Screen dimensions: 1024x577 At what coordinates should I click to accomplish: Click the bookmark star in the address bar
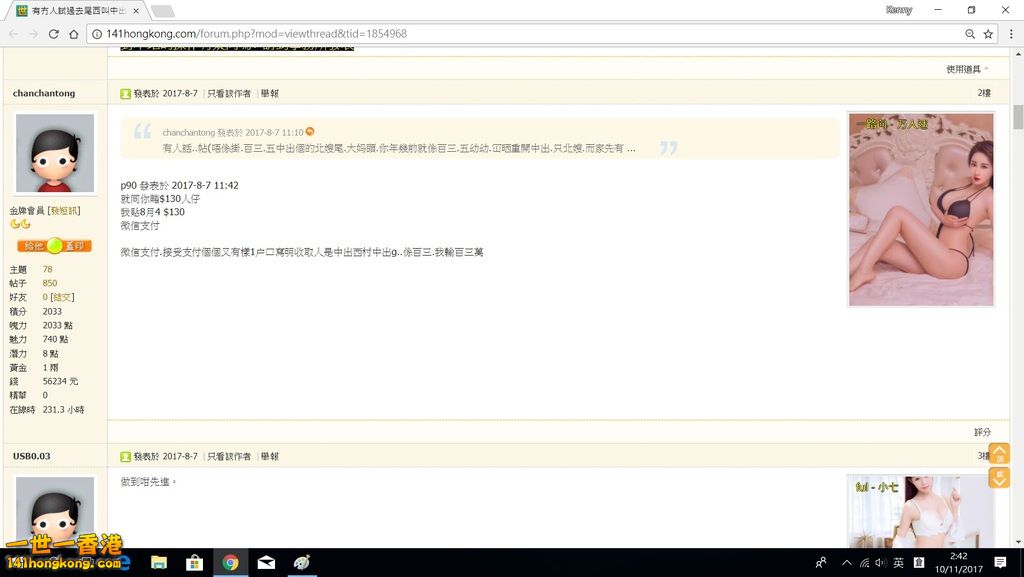coord(986,33)
